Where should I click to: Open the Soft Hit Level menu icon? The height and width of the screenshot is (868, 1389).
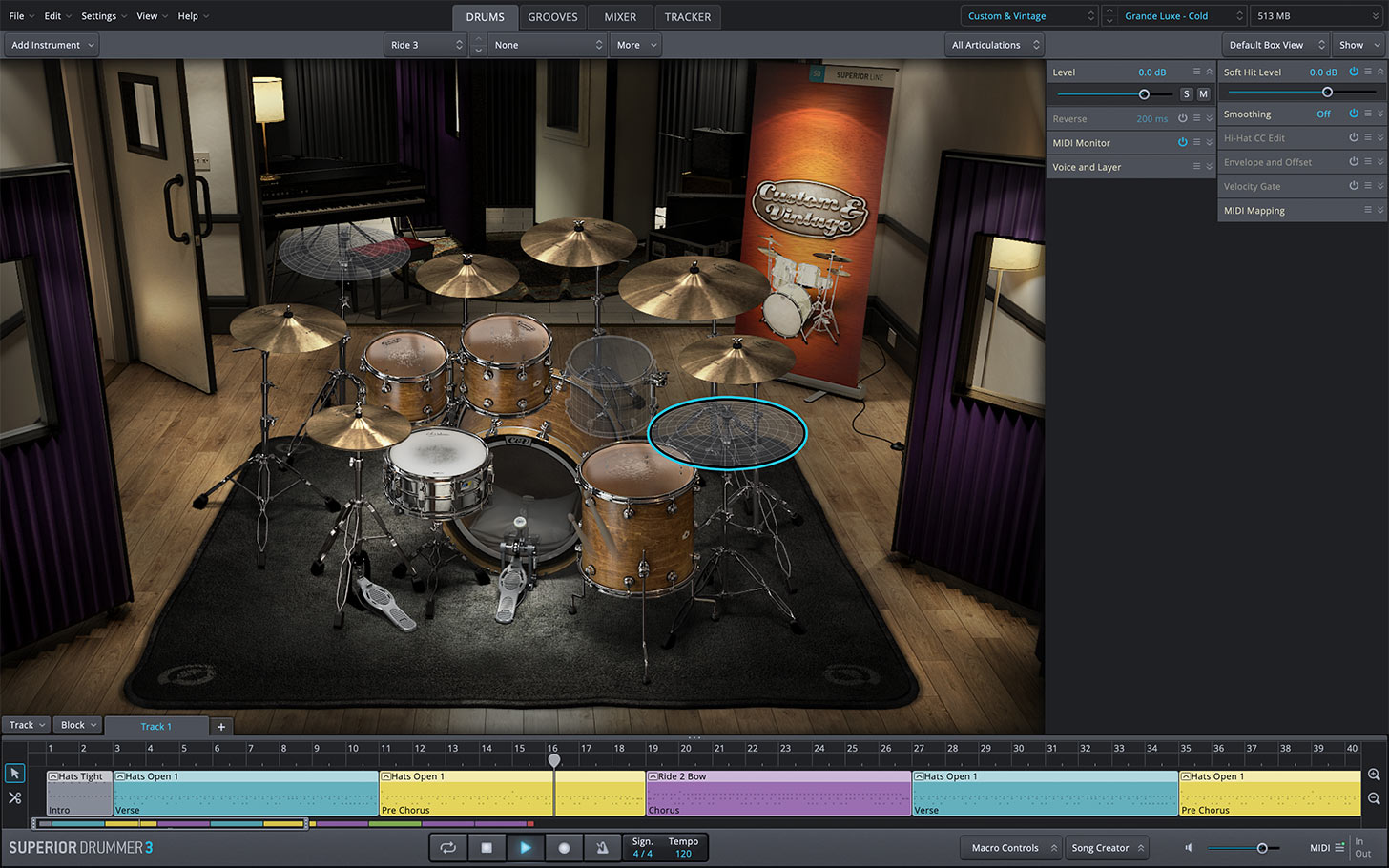pyautogui.click(x=1368, y=72)
